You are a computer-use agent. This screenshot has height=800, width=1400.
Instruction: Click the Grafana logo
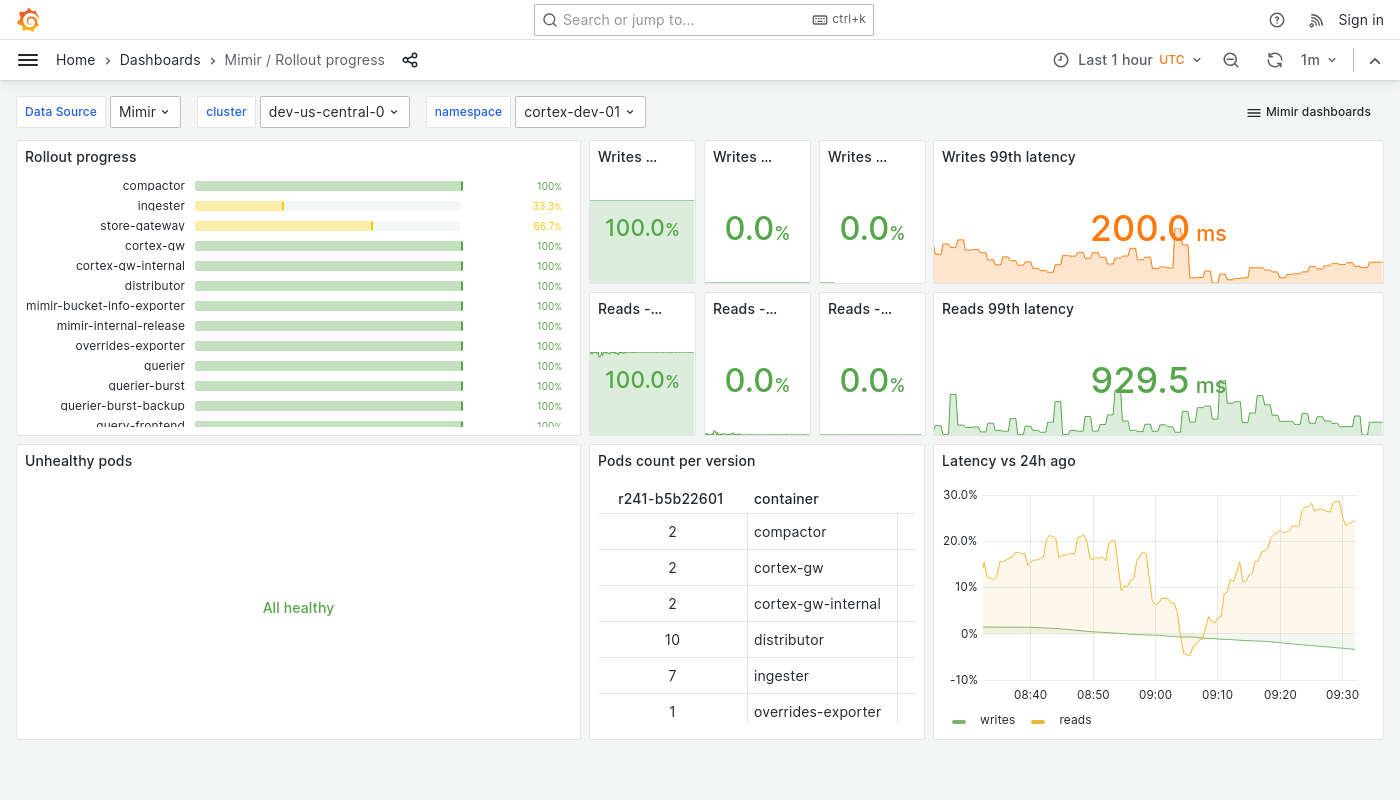pyautogui.click(x=28, y=19)
